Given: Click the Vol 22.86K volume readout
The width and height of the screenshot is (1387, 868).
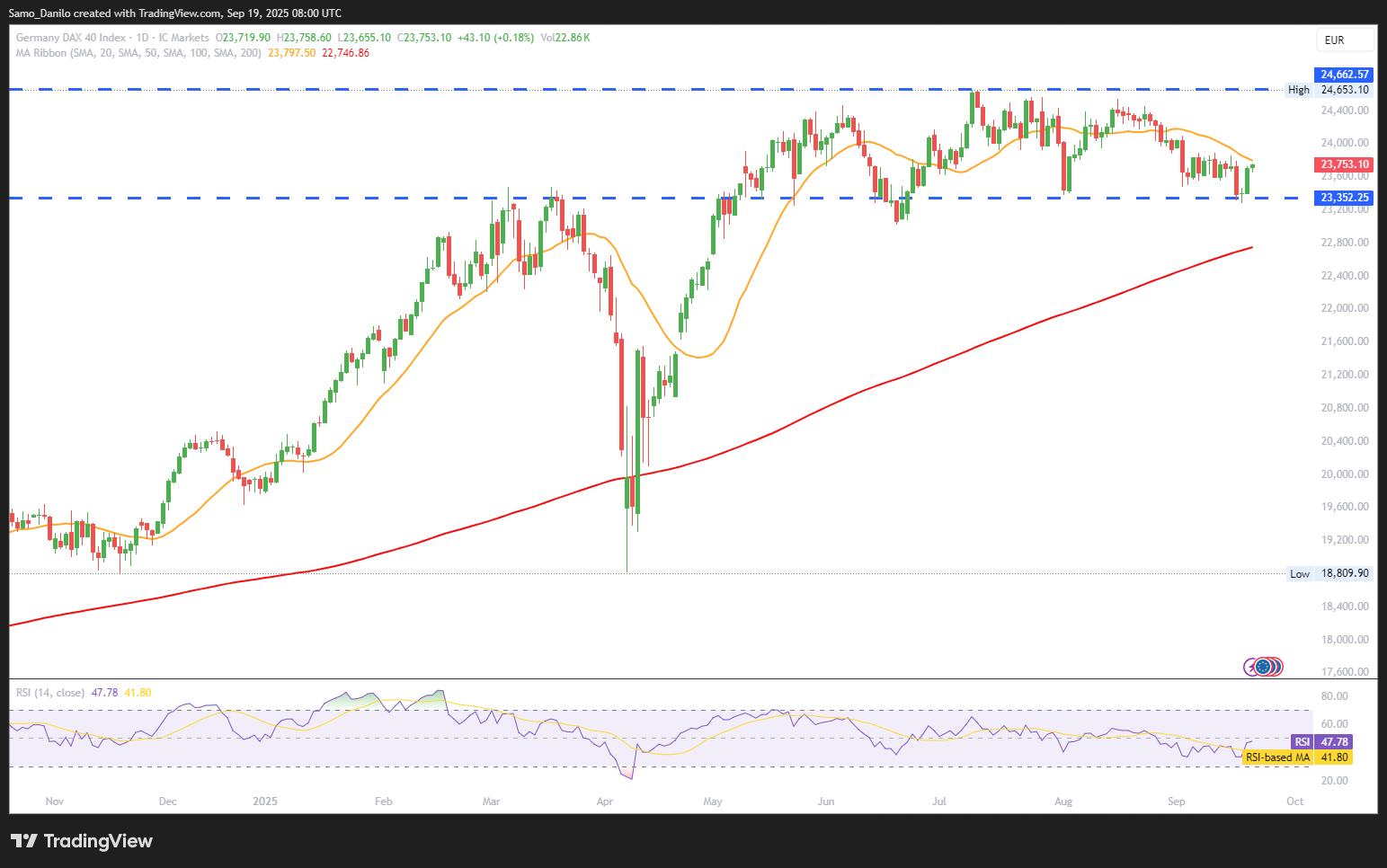Looking at the screenshot, I should click(565, 38).
